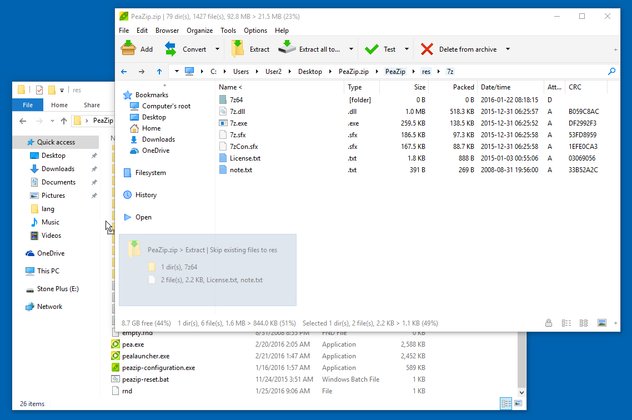The width and height of the screenshot is (632, 420).
Task: Select the note.txt file
Action: pos(409,170)
